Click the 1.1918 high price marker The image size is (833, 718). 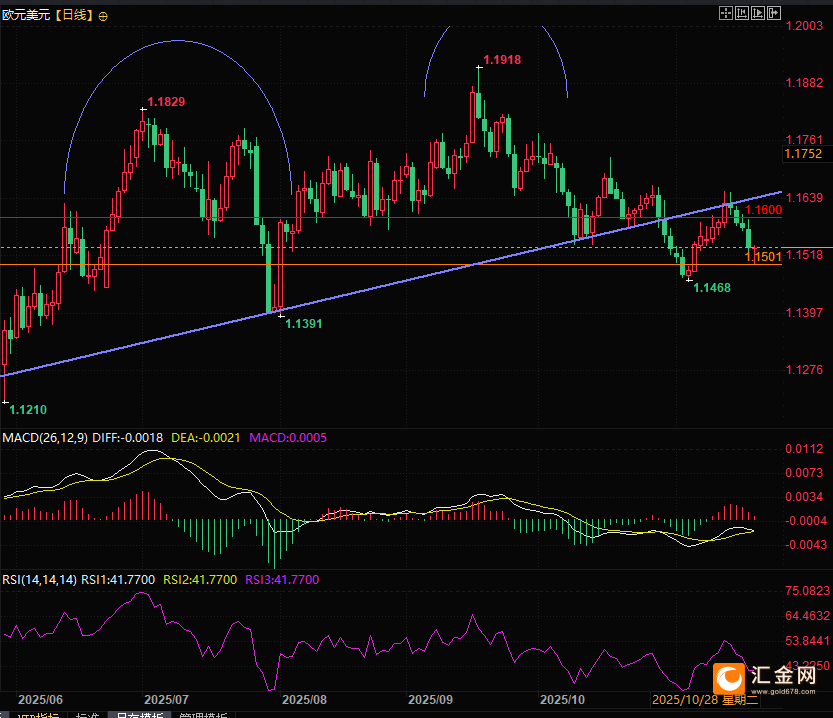coord(502,60)
